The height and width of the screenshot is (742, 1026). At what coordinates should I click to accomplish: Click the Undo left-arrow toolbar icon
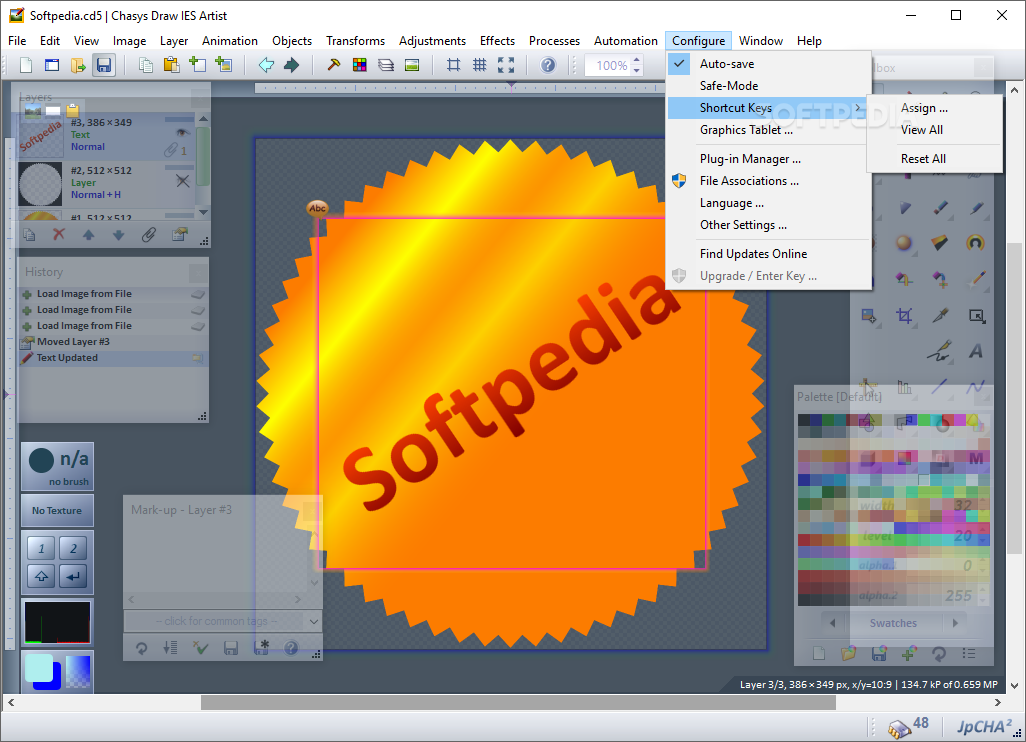point(266,65)
